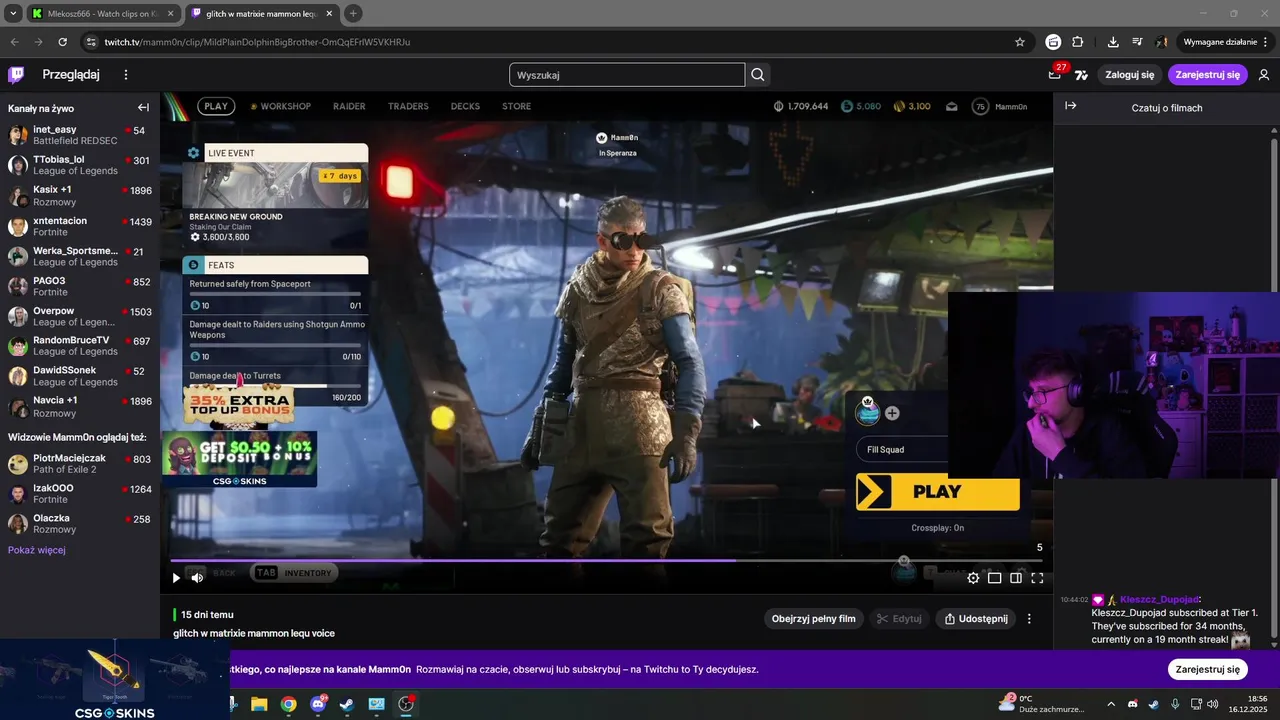Open xntentacion Fortnite channel

click(80, 226)
